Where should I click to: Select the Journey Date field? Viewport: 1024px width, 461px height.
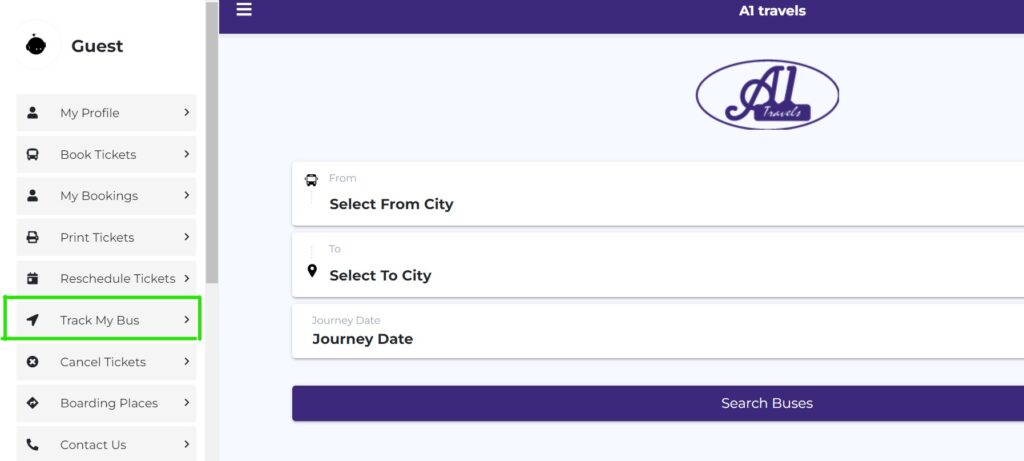[x=658, y=331]
